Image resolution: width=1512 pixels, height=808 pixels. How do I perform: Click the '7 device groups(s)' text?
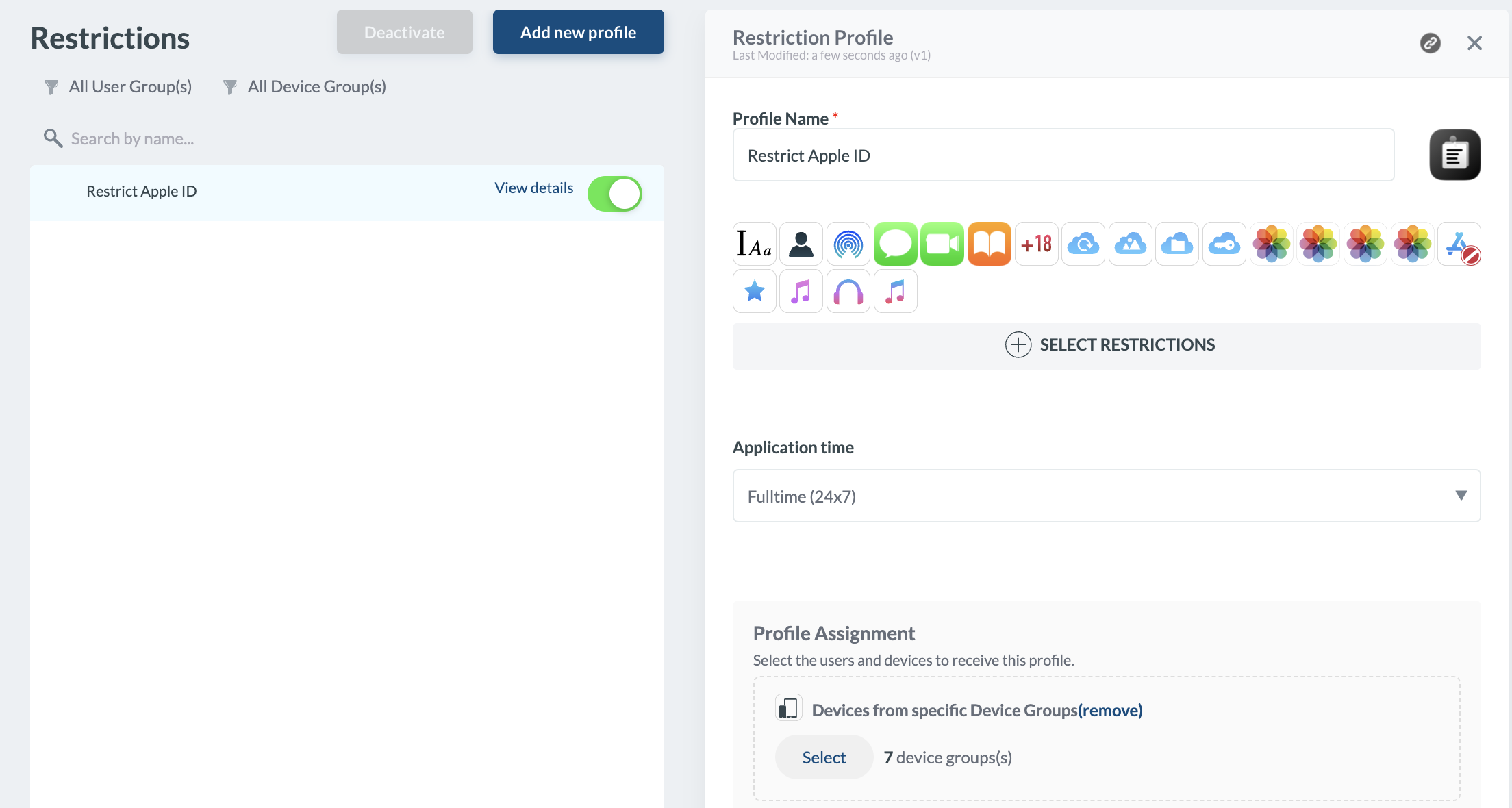click(948, 757)
